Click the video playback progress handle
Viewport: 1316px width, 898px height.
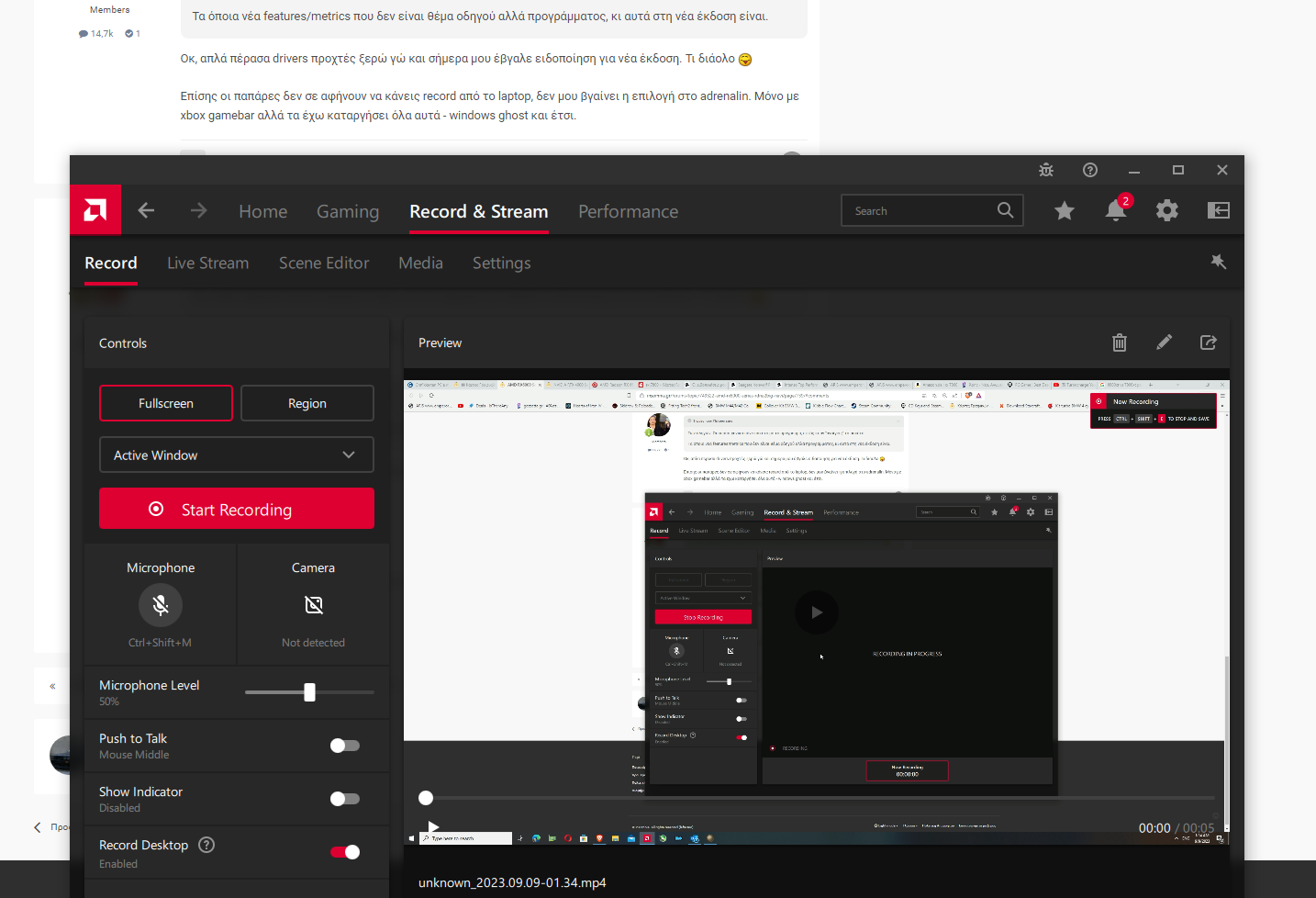click(426, 798)
